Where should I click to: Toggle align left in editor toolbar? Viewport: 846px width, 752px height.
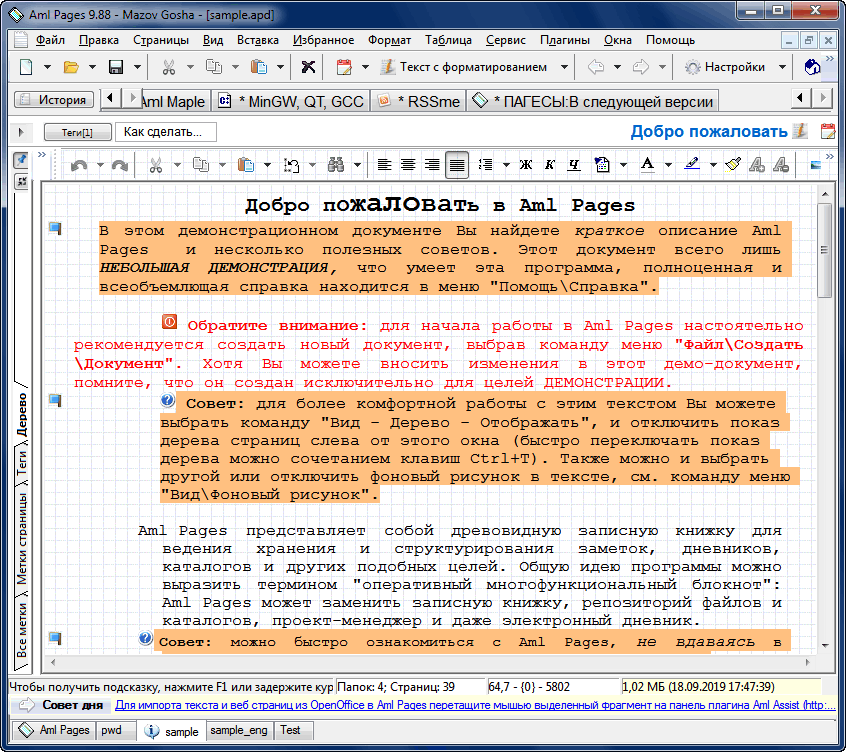pyautogui.click(x=384, y=165)
